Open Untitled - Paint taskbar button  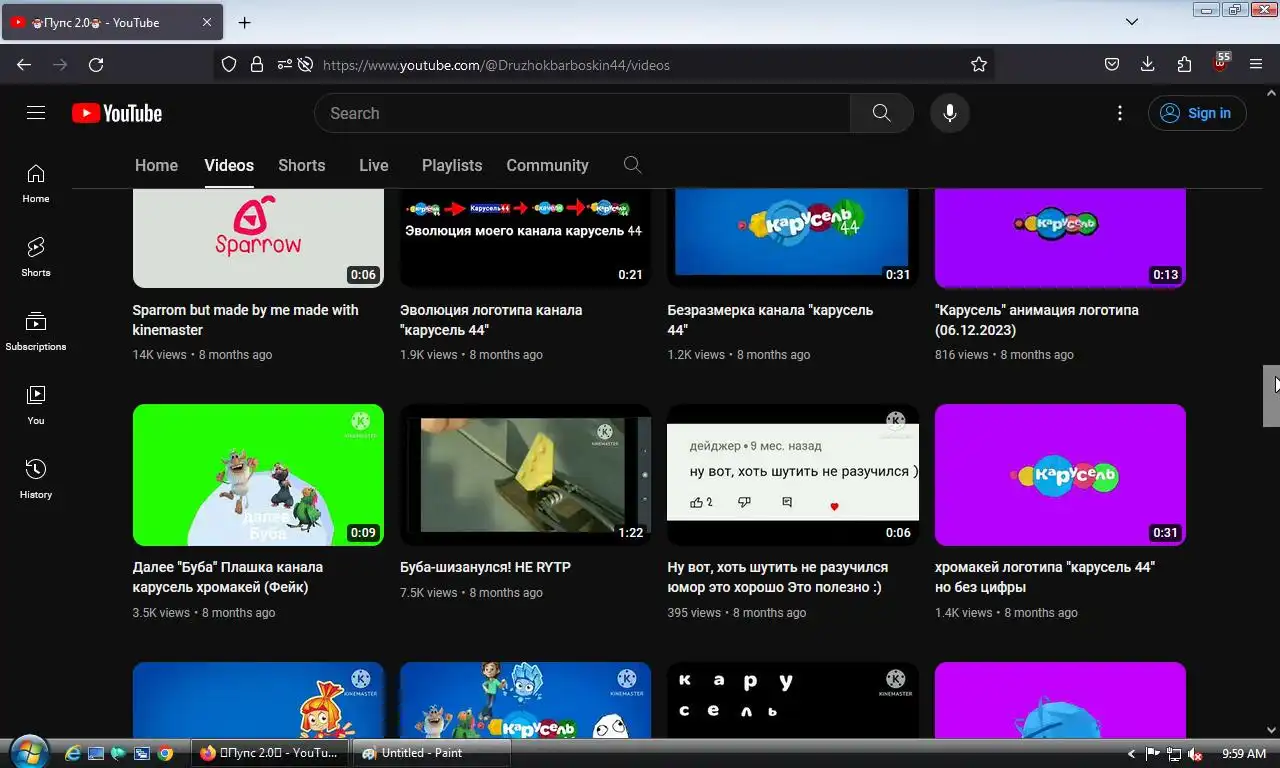click(434, 753)
